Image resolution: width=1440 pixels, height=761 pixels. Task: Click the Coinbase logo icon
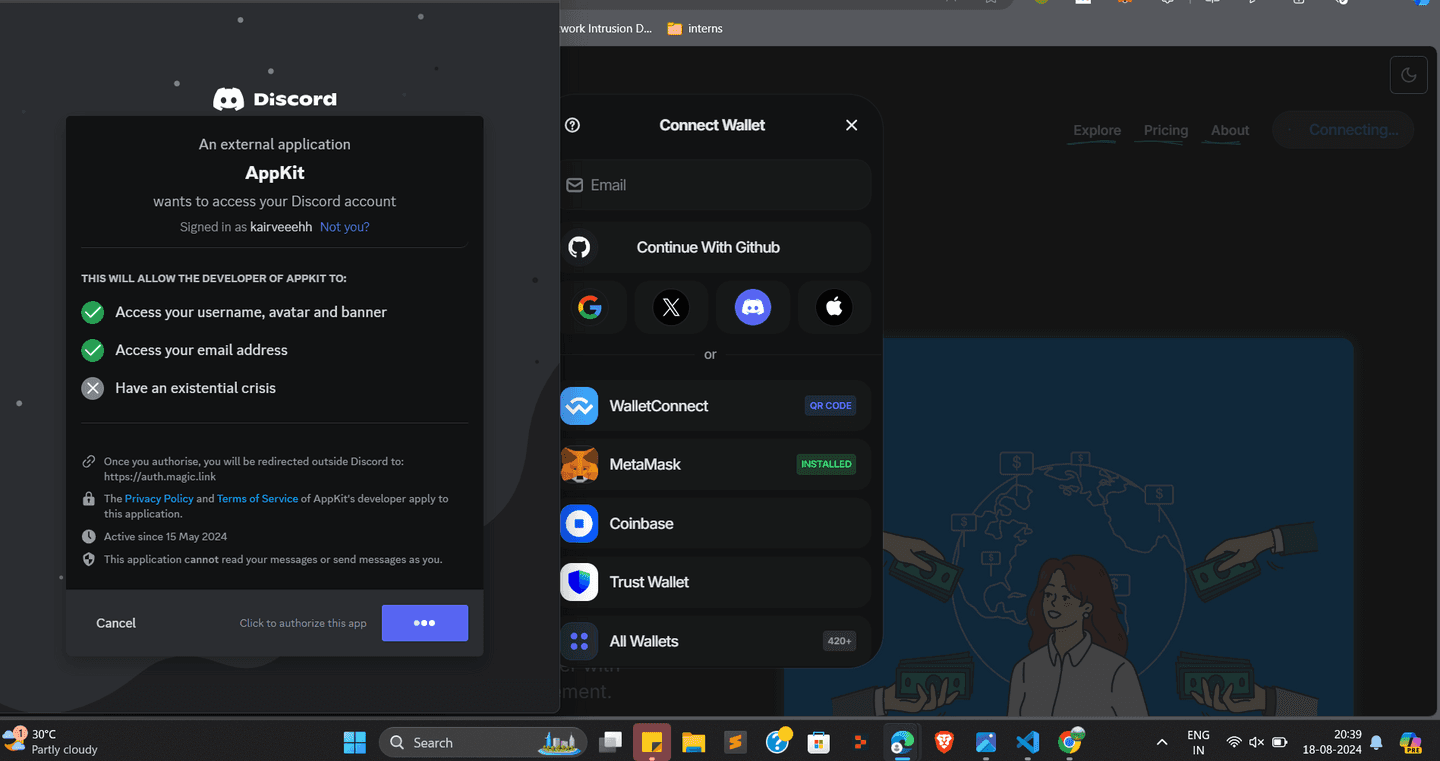[579, 523]
